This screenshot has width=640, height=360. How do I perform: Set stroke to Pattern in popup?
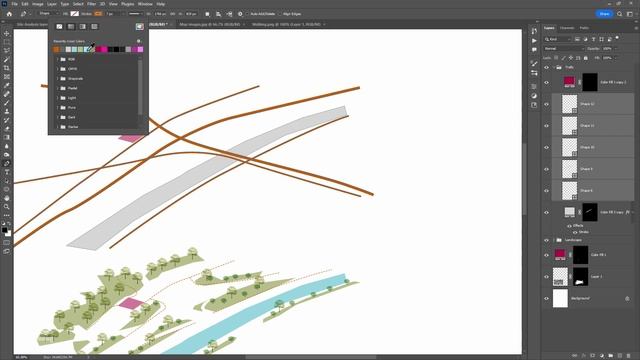tap(94, 27)
